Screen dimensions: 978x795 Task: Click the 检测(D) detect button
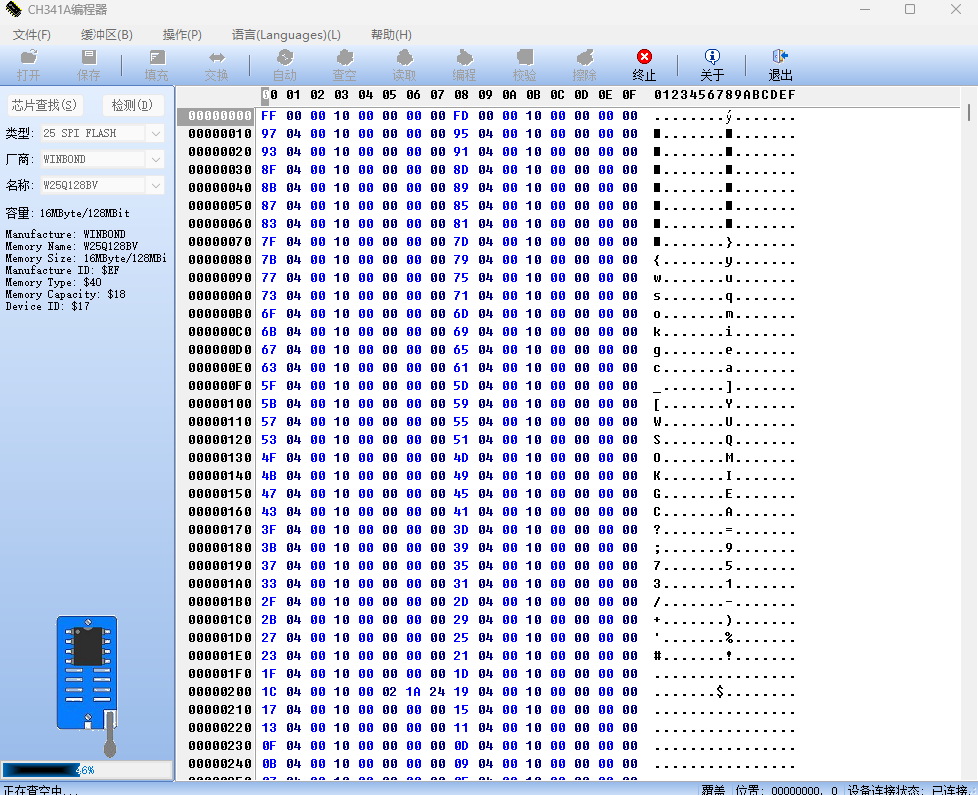coord(132,105)
